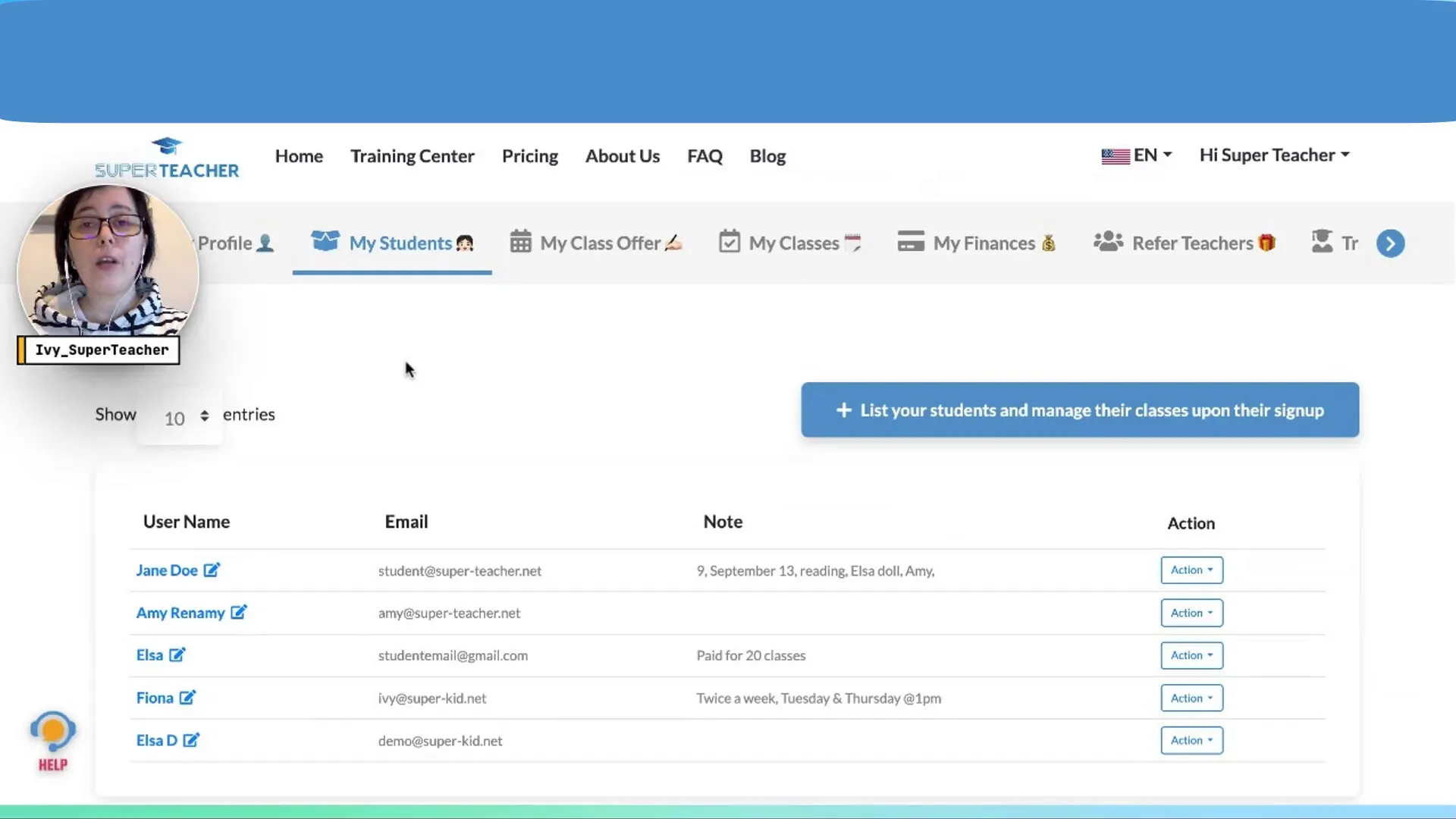Select the Blog menu item
Image resolution: width=1456 pixels, height=819 pixels.
coord(768,155)
